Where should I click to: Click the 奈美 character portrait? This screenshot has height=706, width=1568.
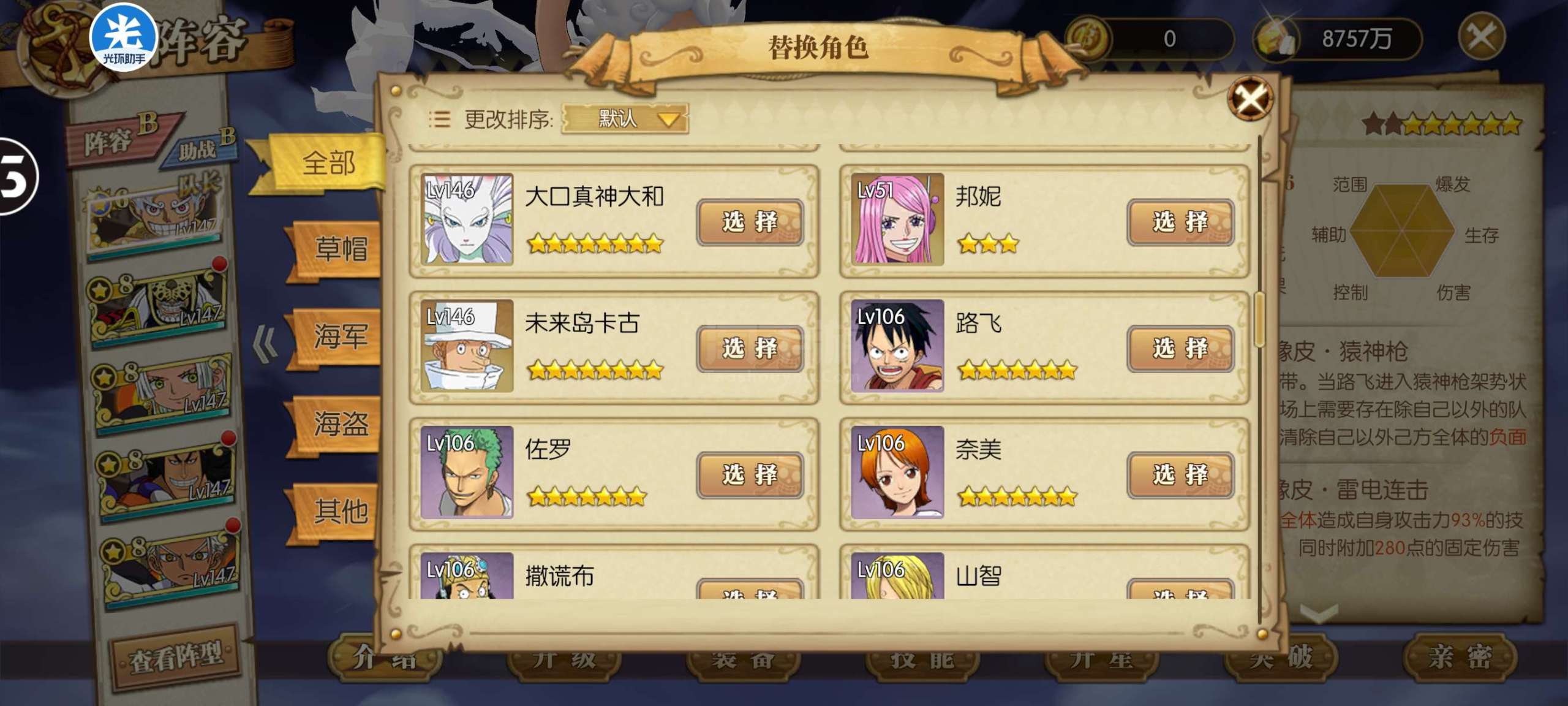click(x=897, y=473)
